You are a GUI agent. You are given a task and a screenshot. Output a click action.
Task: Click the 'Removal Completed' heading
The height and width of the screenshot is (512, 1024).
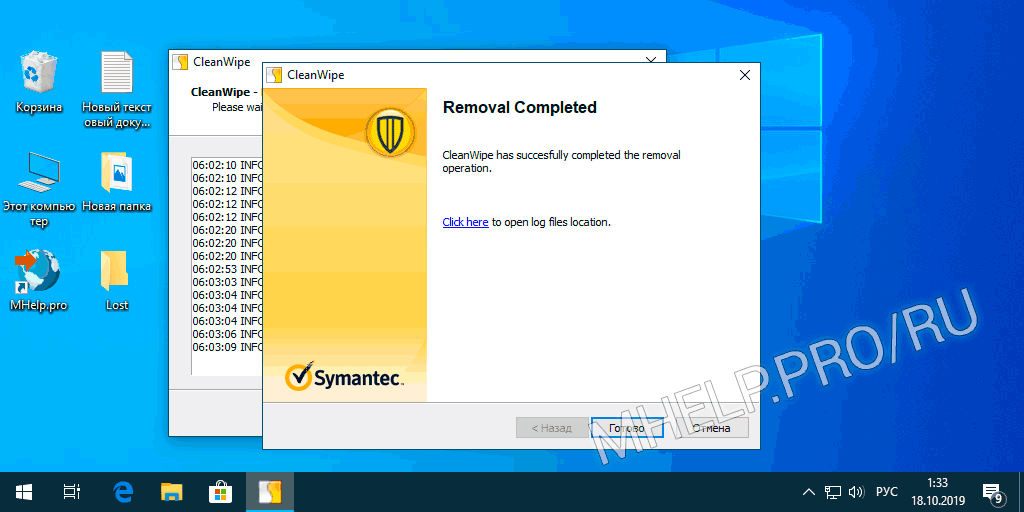pyautogui.click(x=520, y=107)
